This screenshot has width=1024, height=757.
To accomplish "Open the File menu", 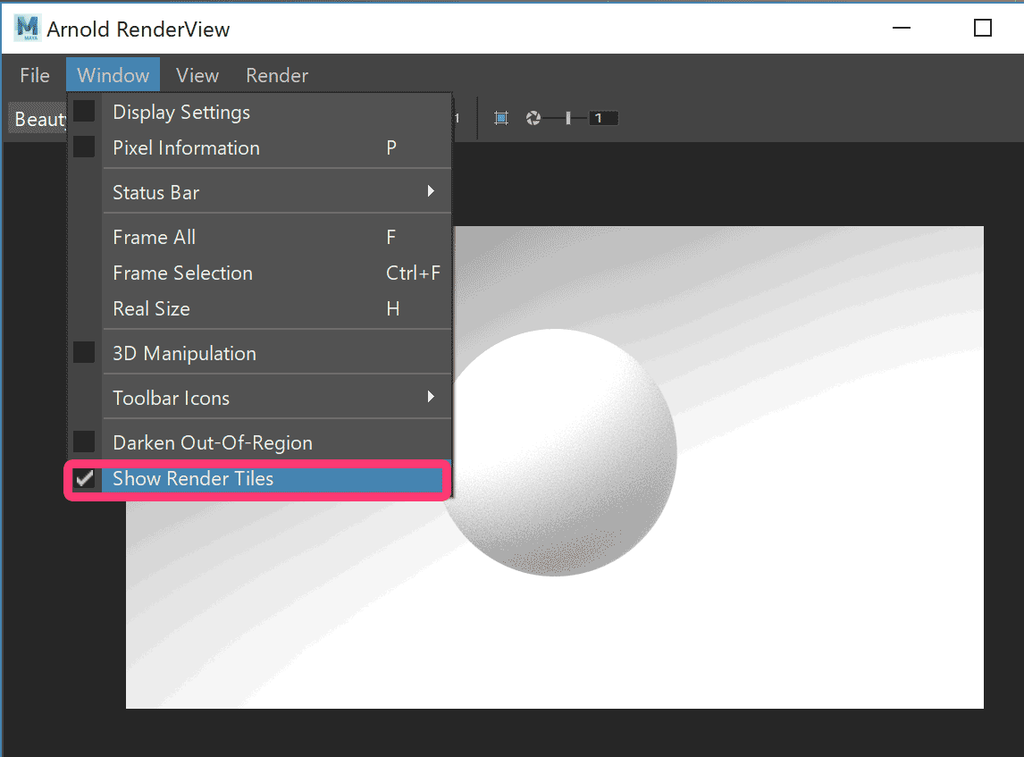I will click(35, 75).
